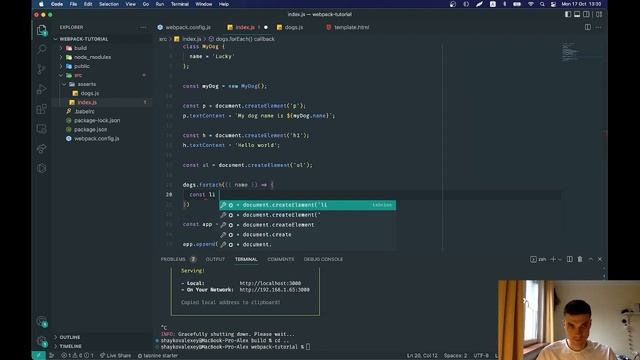640x360 pixels.
Task: Pick suggestion document.create
Action: (x=307, y=235)
